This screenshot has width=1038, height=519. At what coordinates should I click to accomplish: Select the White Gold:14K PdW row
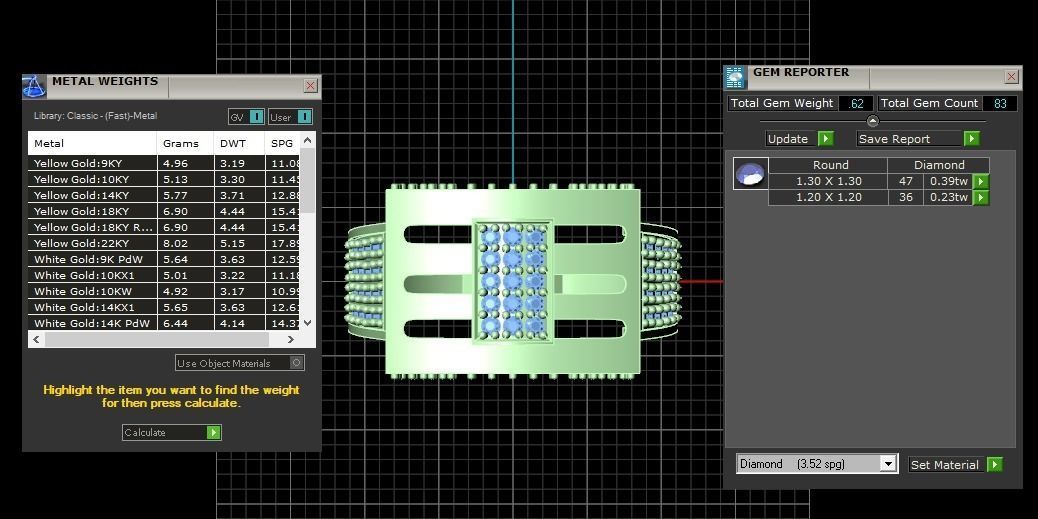tap(164, 323)
